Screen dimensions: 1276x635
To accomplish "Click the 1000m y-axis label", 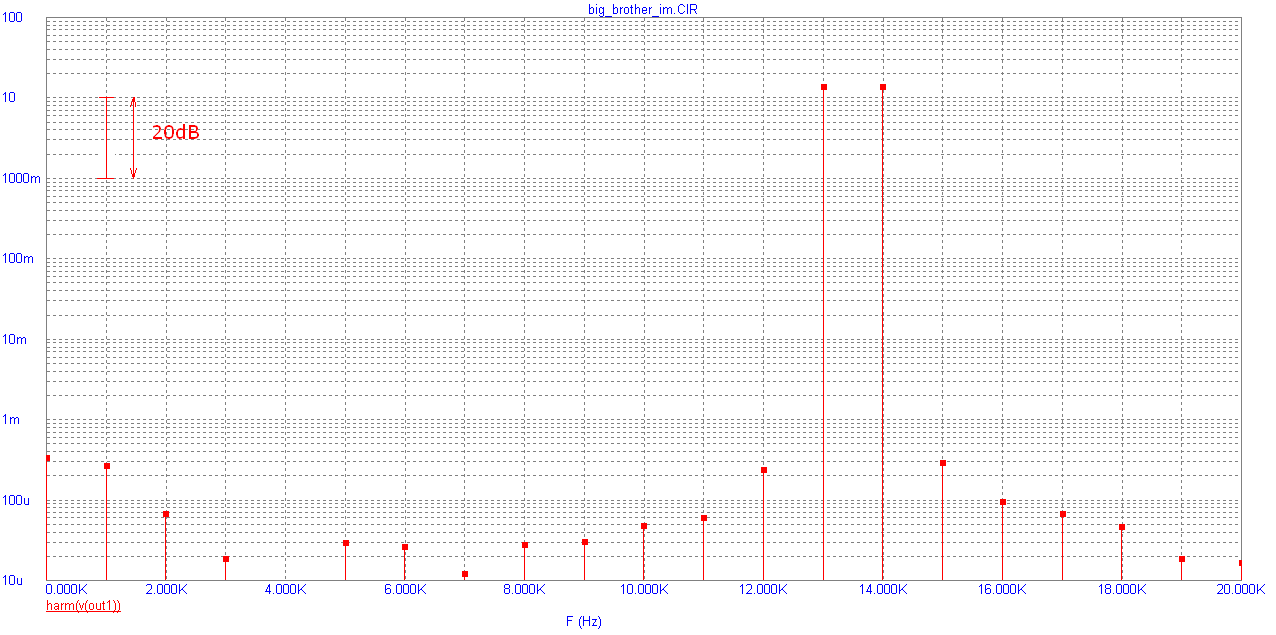I will coord(20,179).
